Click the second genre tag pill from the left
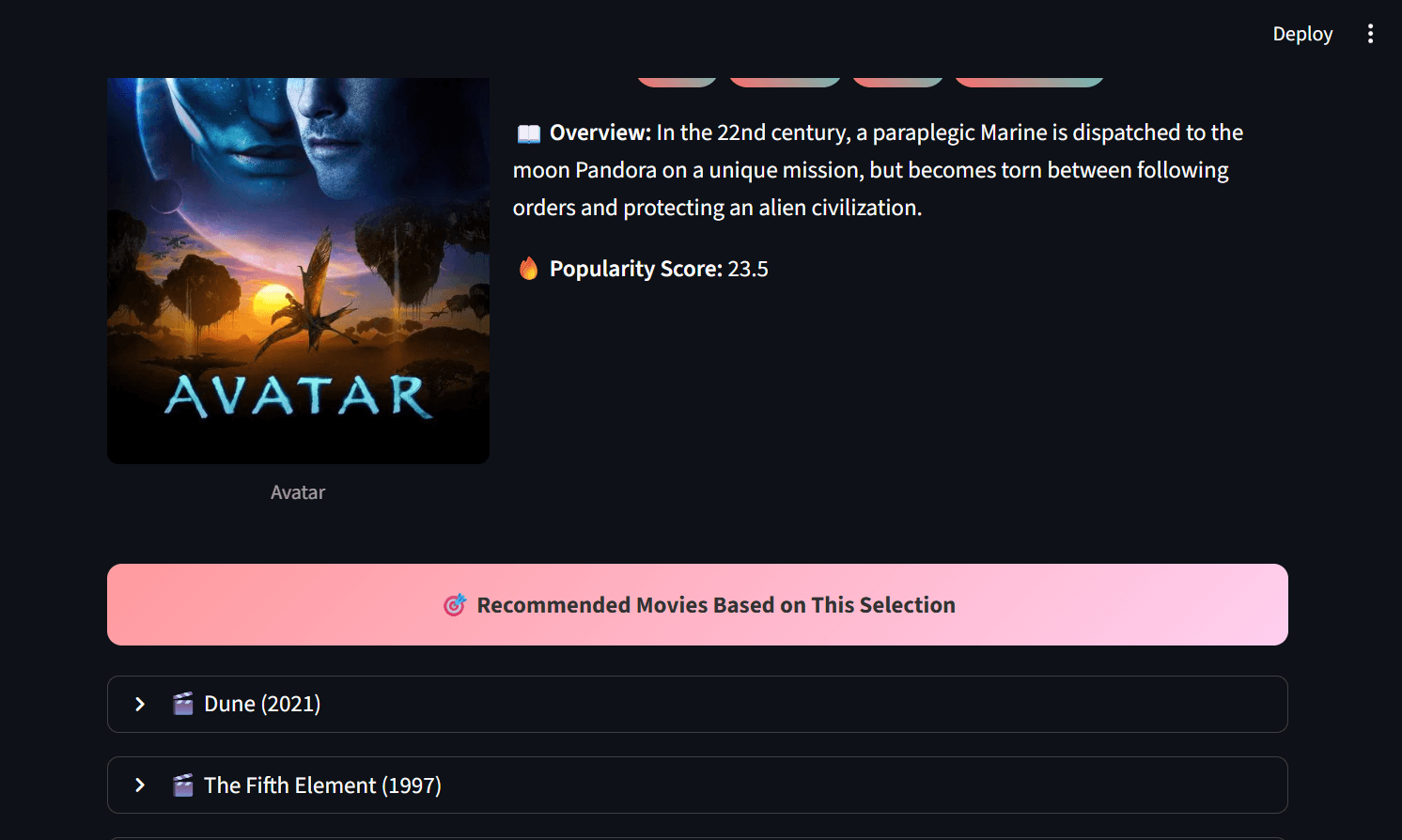1402x840 pixels. 785,82
